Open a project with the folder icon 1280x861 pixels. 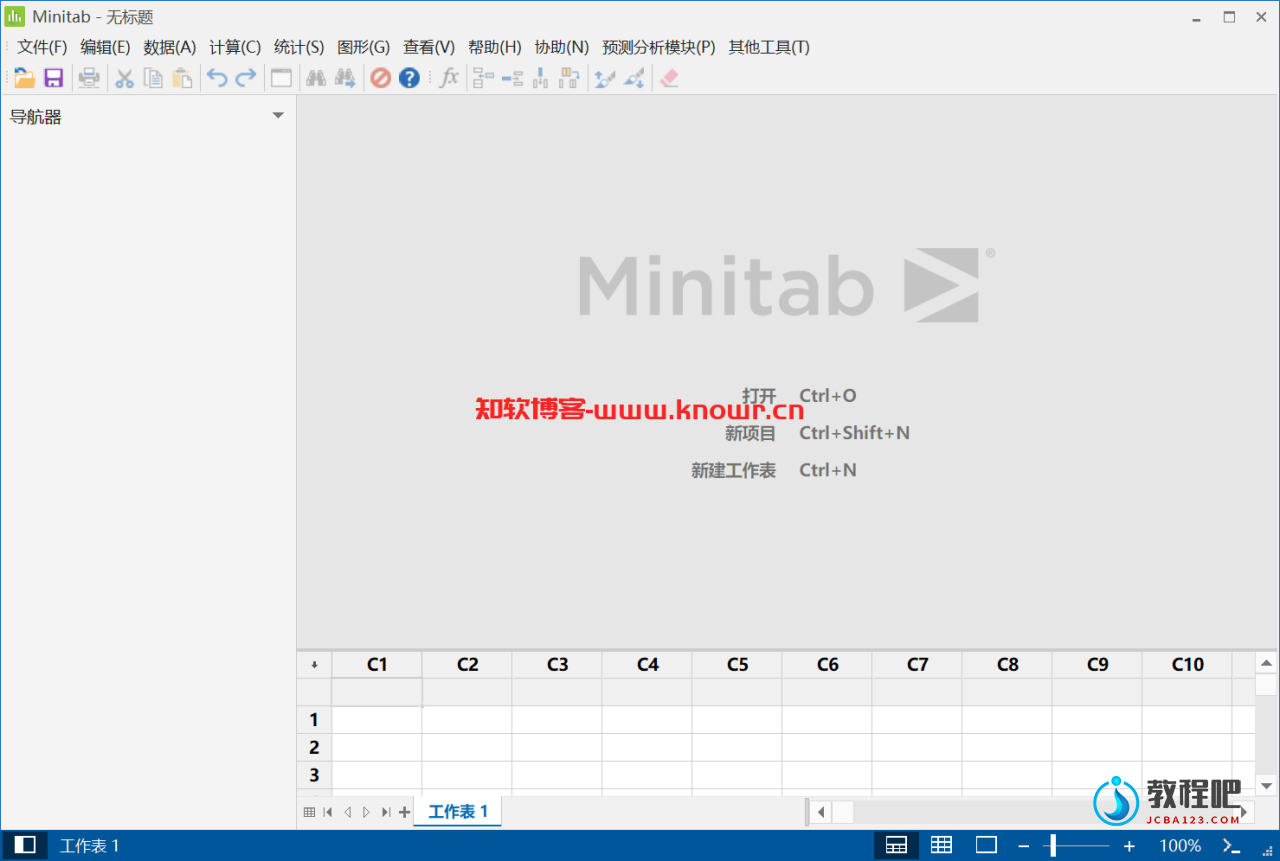click(25, 78)
